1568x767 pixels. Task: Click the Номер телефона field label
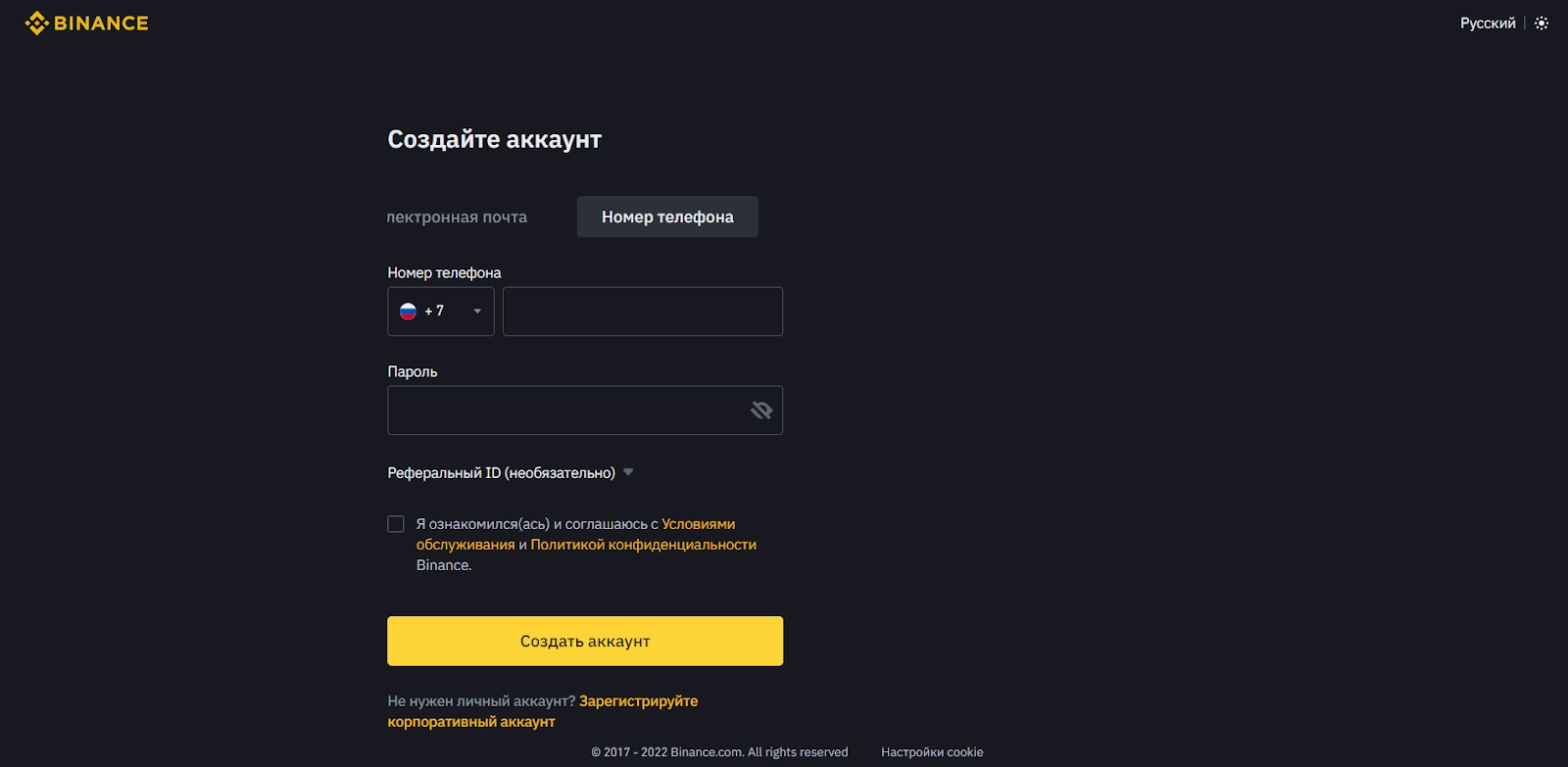(444, 272)
